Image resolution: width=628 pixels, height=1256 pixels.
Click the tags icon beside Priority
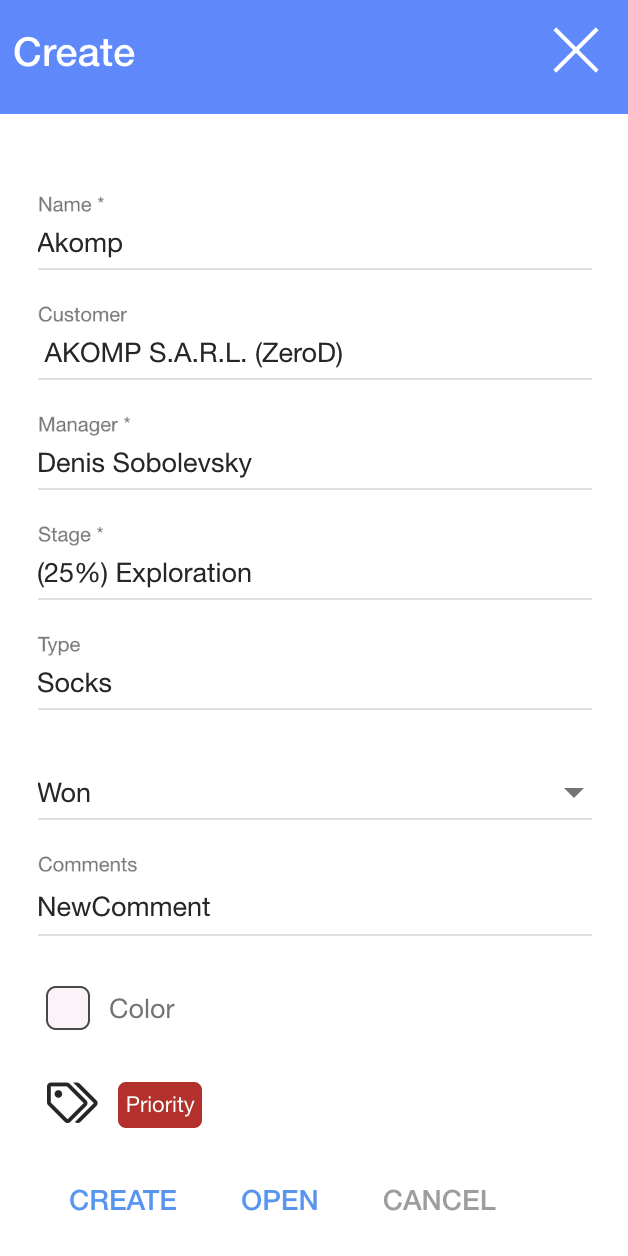coord(72,1104)
